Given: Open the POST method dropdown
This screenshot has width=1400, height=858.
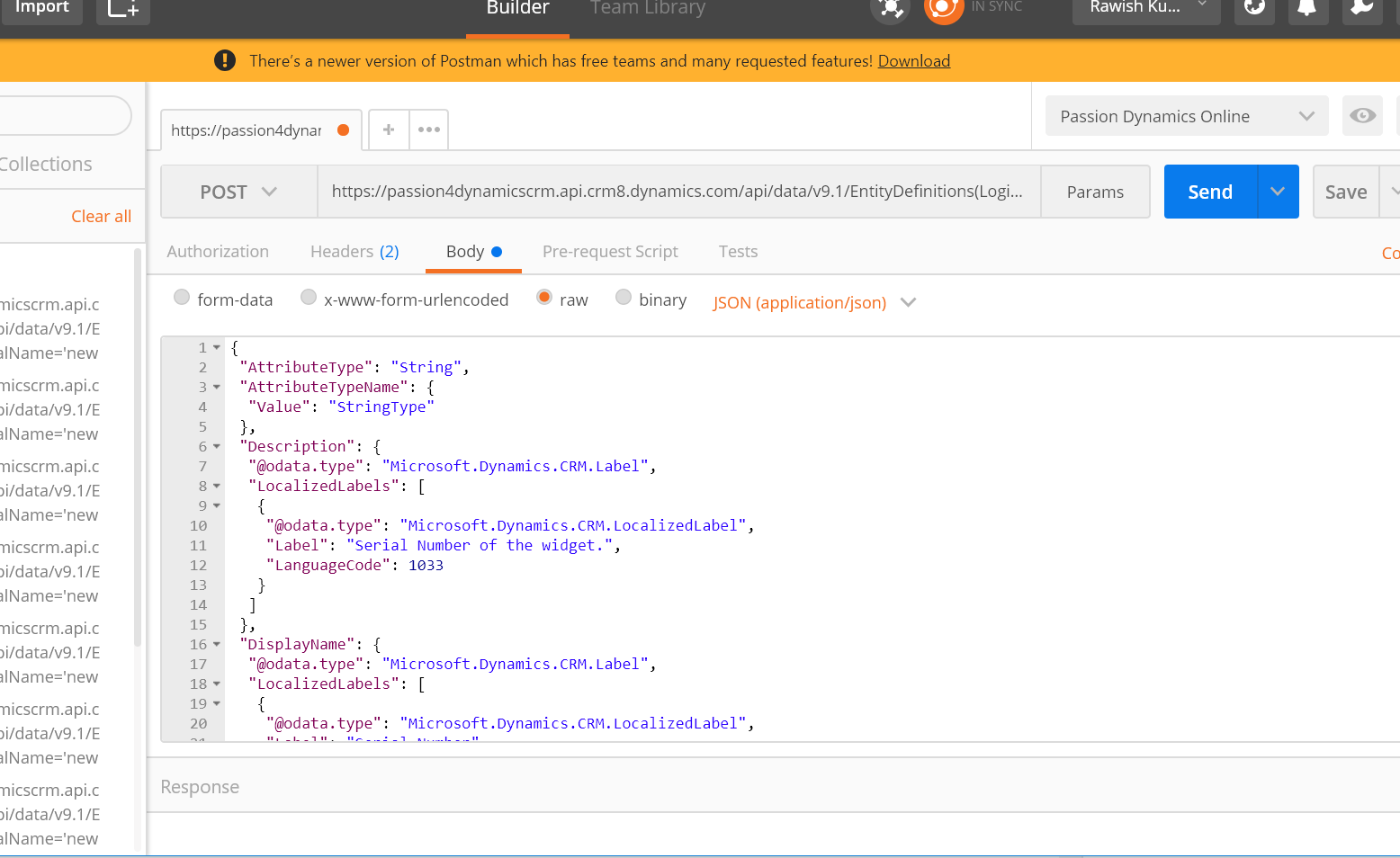Looking at the screenshot, I should (x=238, y=192).
